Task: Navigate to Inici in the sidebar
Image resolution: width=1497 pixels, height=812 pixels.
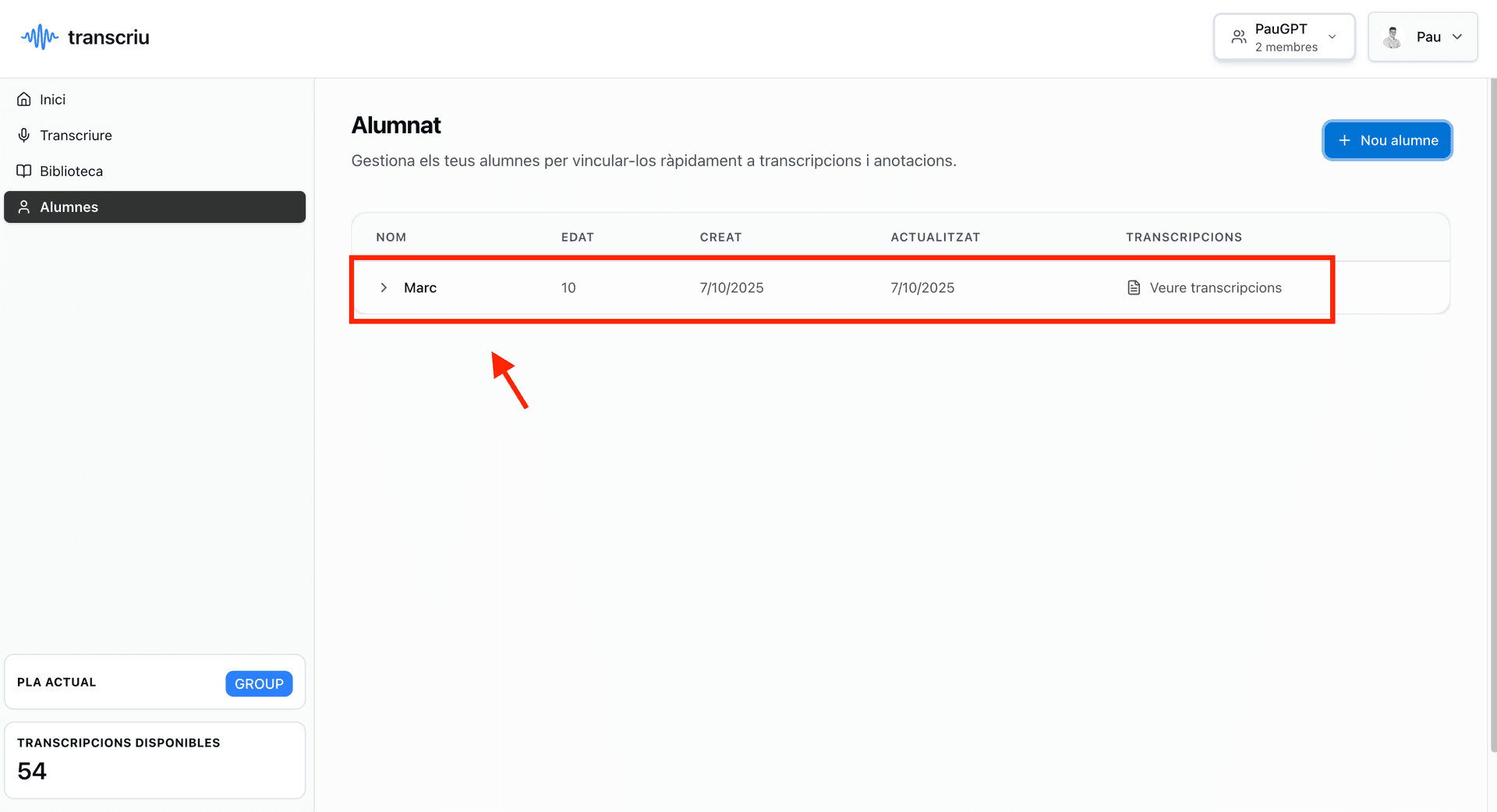Action: (52, 100)
